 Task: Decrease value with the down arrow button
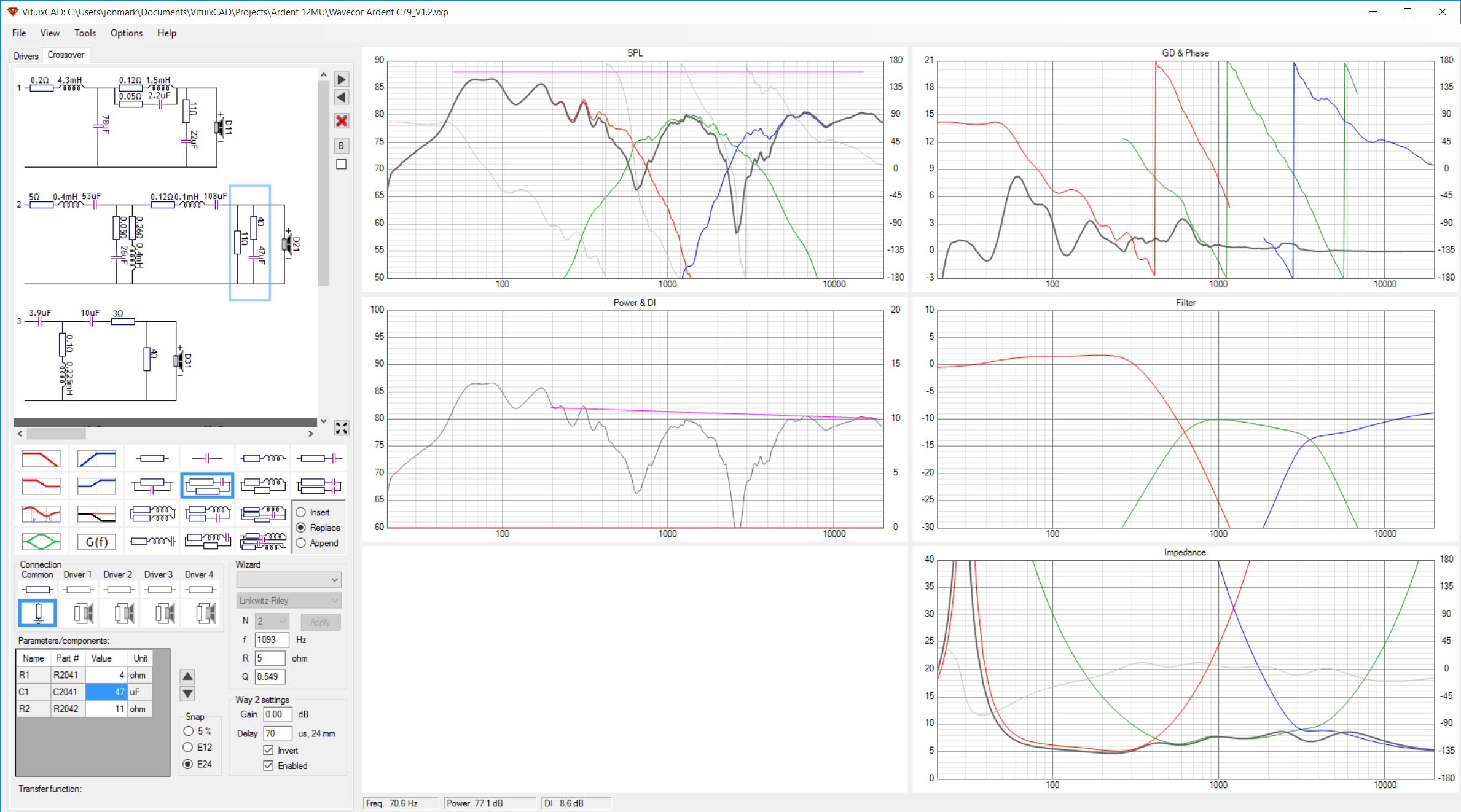(x=188, y=694)
